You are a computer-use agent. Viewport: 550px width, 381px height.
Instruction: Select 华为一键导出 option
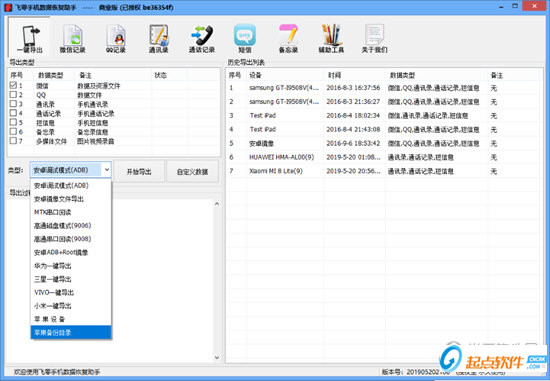click(x=71, y=266)
